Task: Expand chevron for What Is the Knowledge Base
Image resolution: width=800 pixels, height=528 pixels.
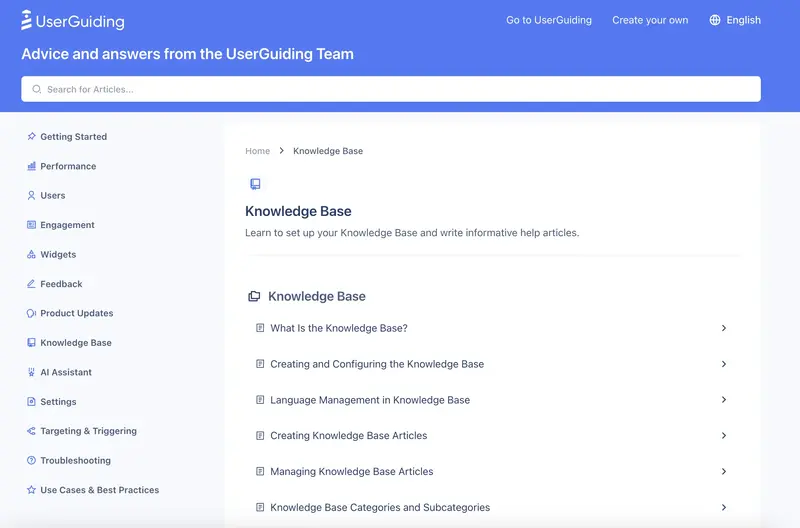Action: 723,328
